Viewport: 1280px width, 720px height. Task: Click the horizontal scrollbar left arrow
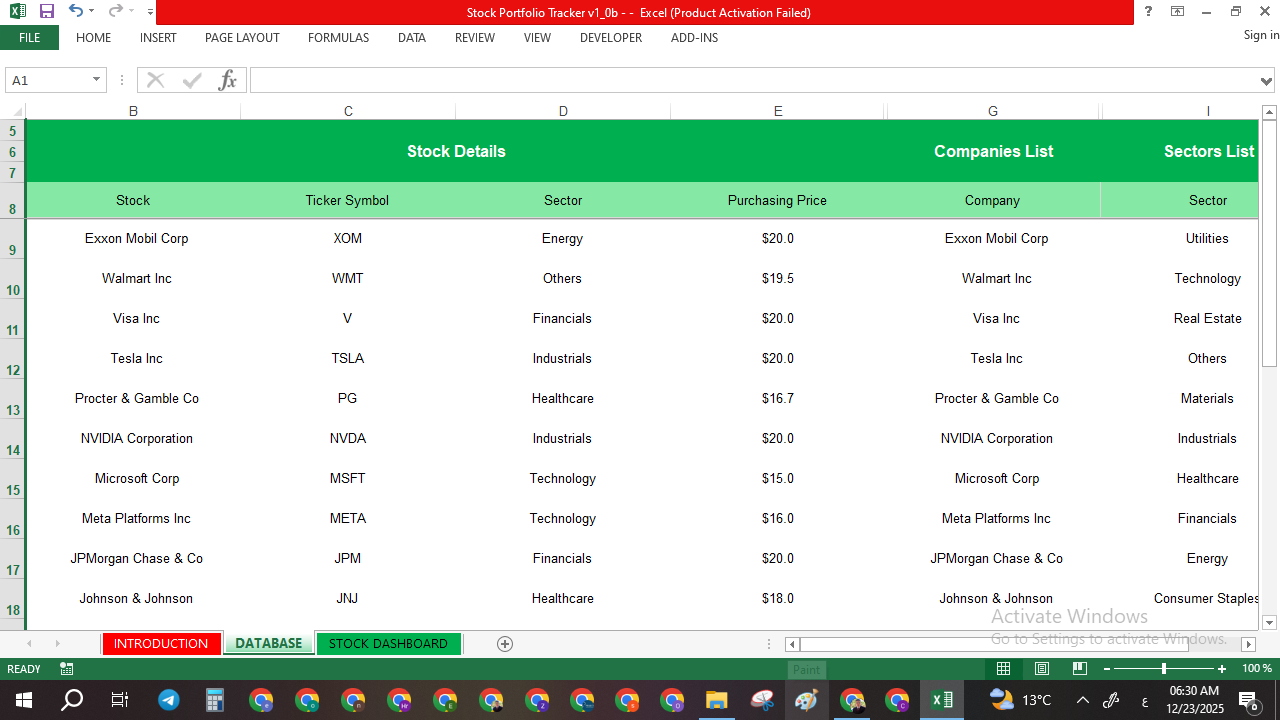click(792, 644)
